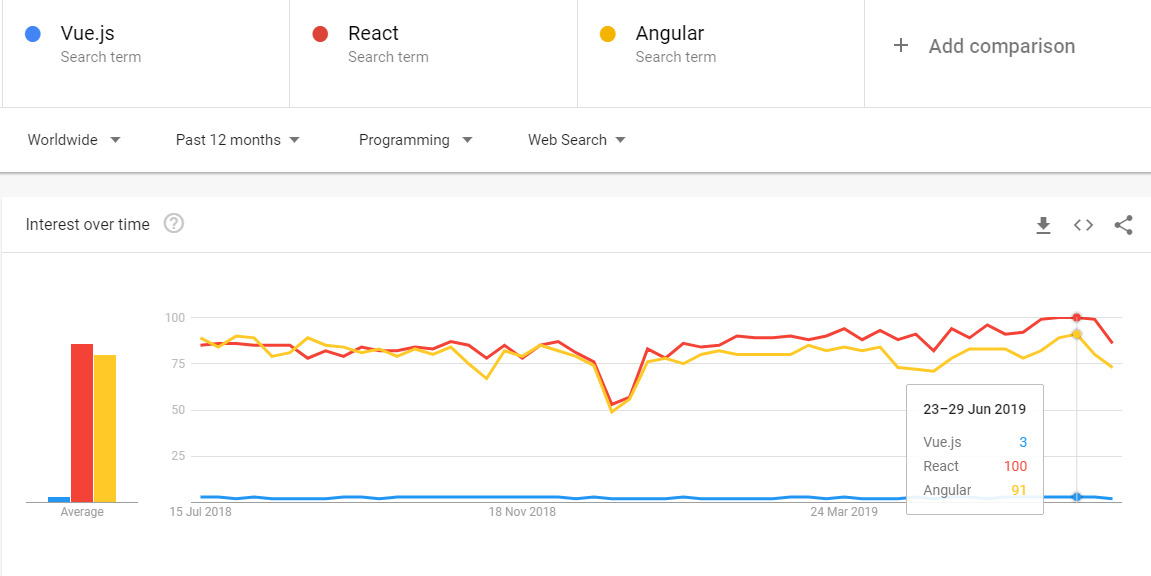Share the interest over time chart
Viewport: 1151px width, 576px height.
(x=1123, y=225)
